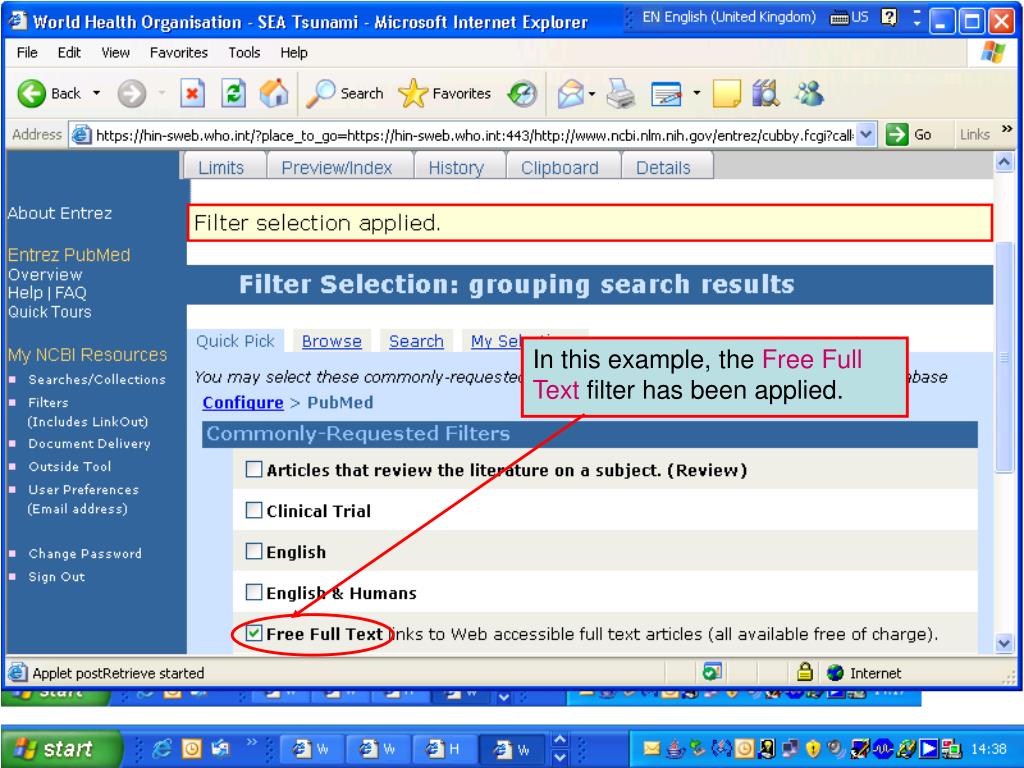The image size is (1024, 768).
Task: Go to the Home page icon
Action: click(x=274, y=93)
